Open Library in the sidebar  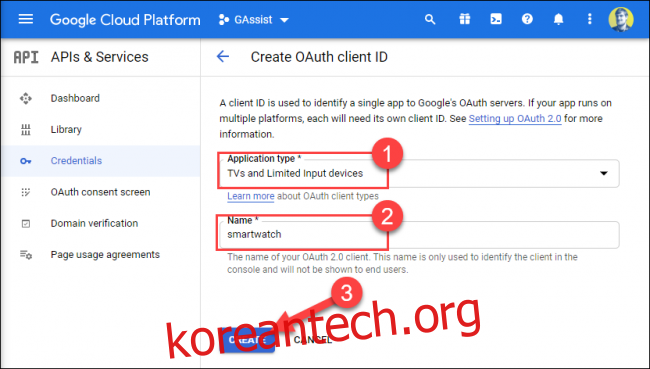click(100, 130)
